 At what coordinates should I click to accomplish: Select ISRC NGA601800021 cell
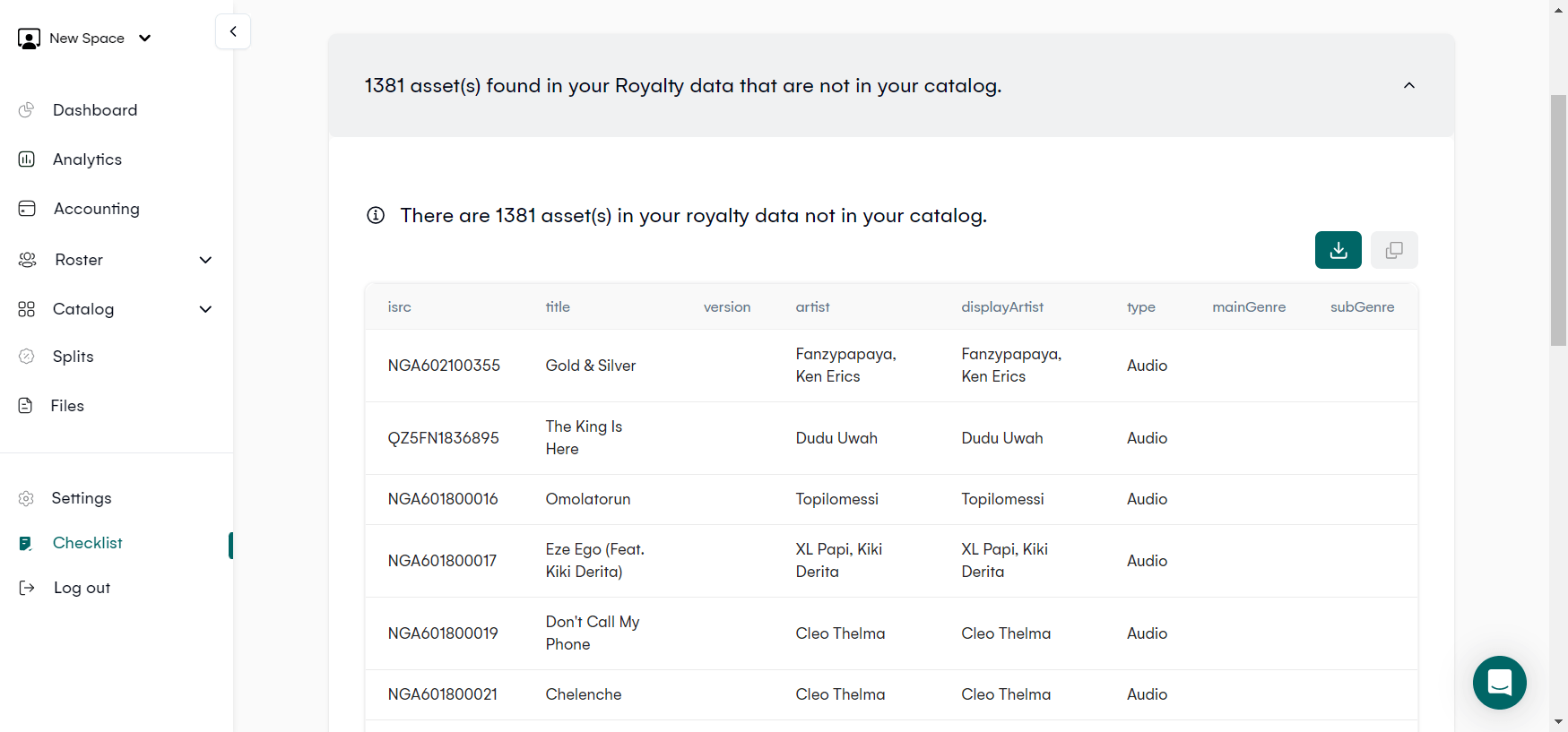(x=443, y=694)
